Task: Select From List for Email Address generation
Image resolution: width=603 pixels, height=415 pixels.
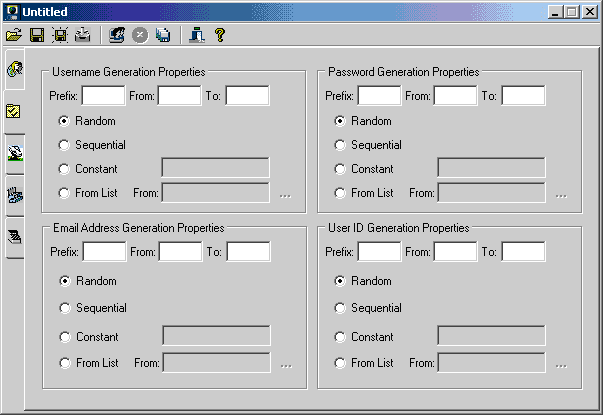Action: click(x=89, y=363)
